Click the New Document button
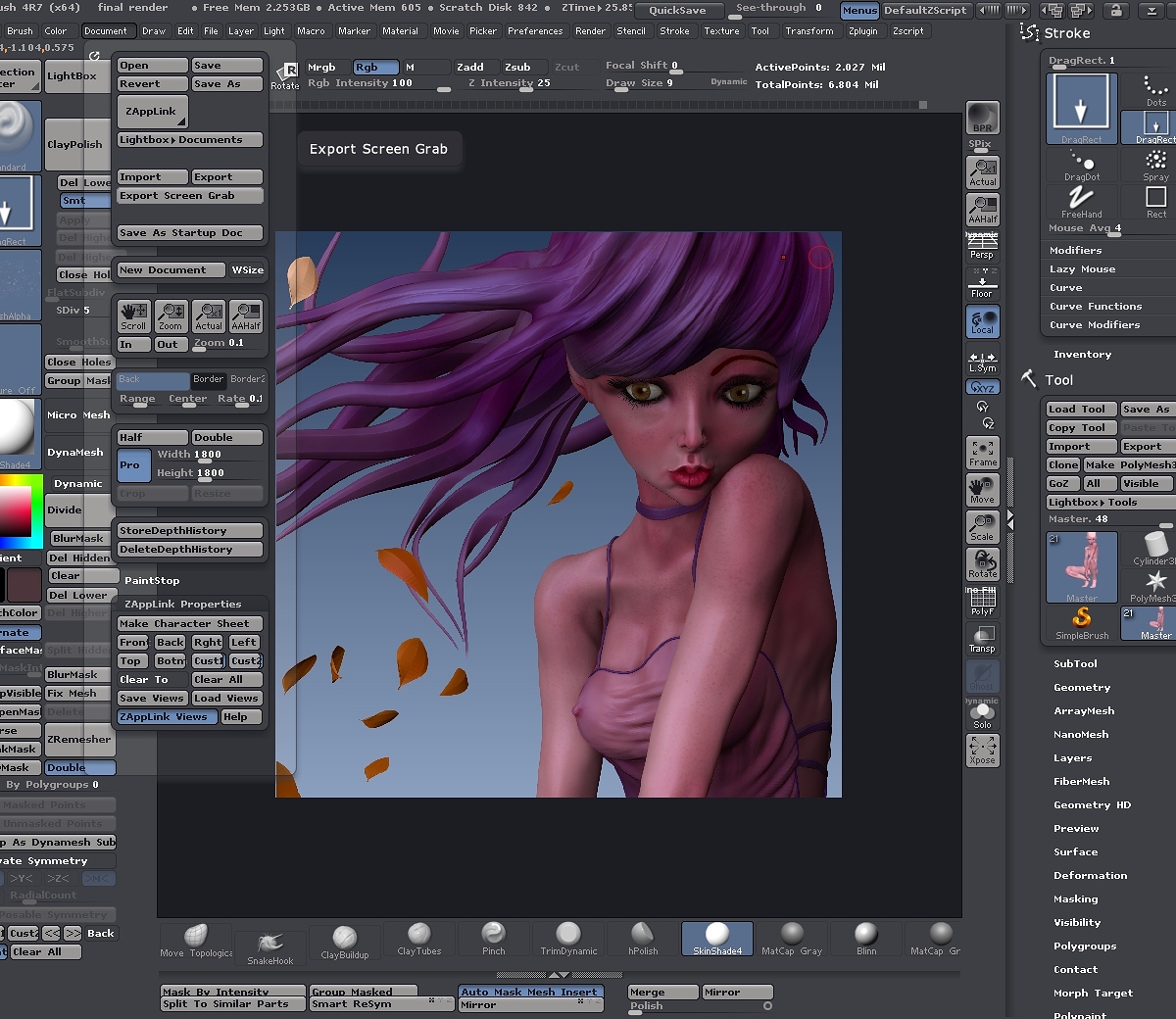 (171, 269)
